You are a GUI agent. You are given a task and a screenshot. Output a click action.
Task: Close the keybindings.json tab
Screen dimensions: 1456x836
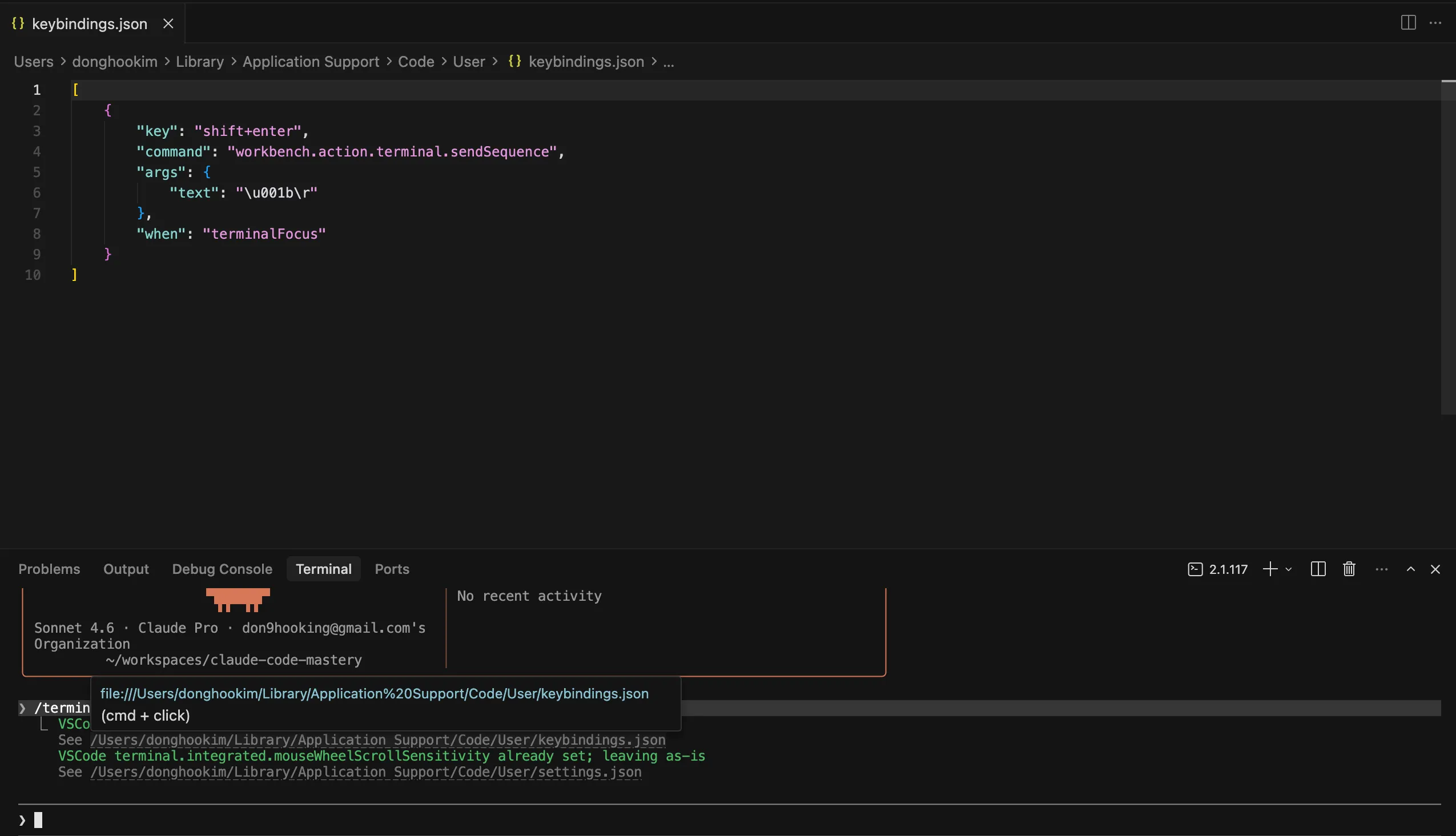point(168,23)
